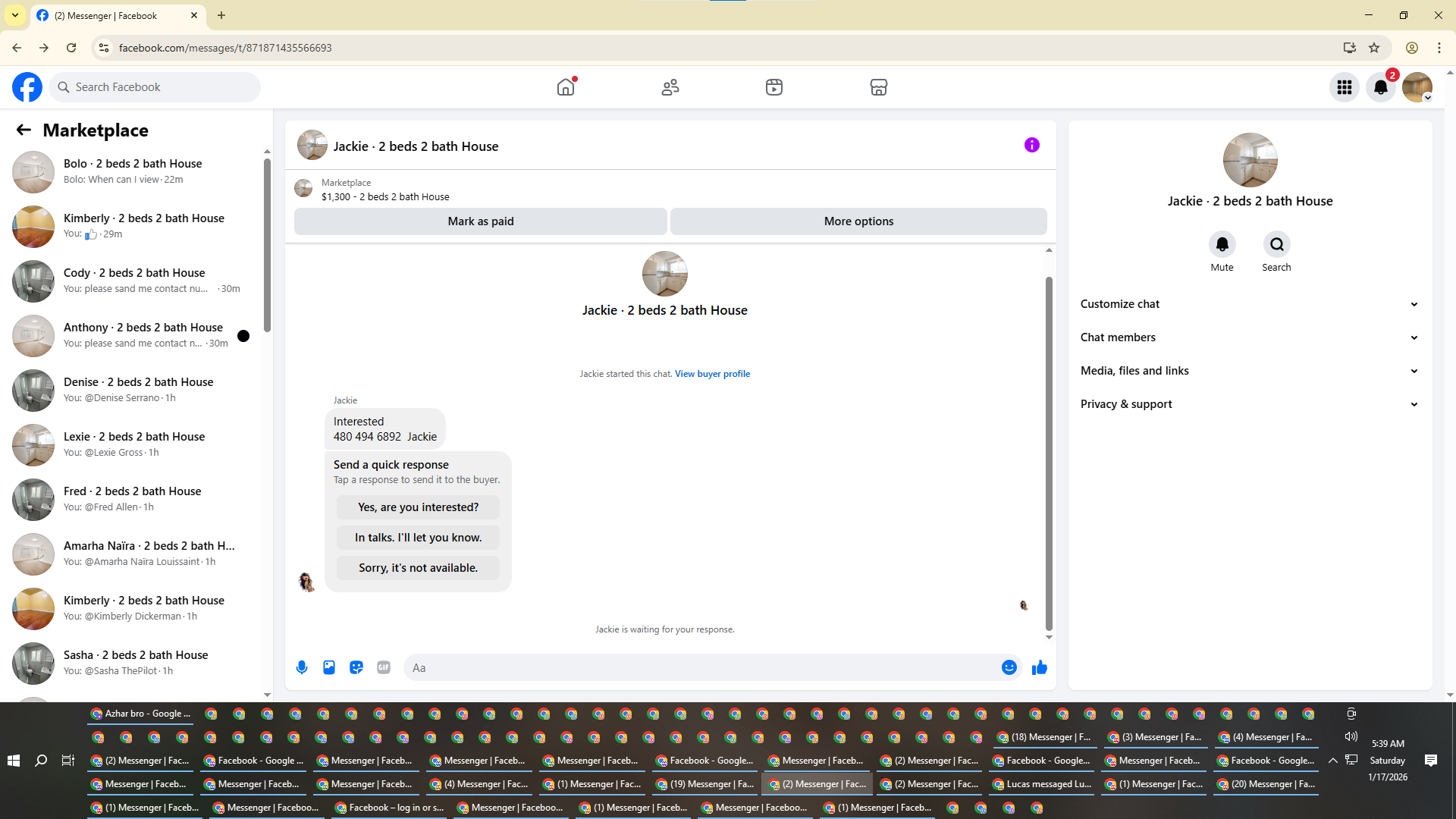Expand the Customize chat section
This screenshot has height=819, width=1456.
tap(1249, 304)
